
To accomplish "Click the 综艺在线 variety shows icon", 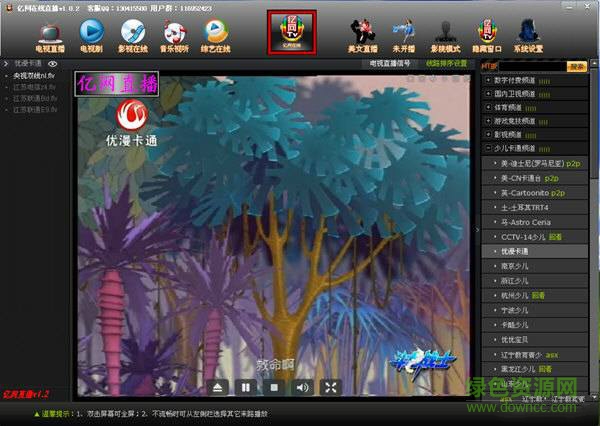I will [215, 33].
